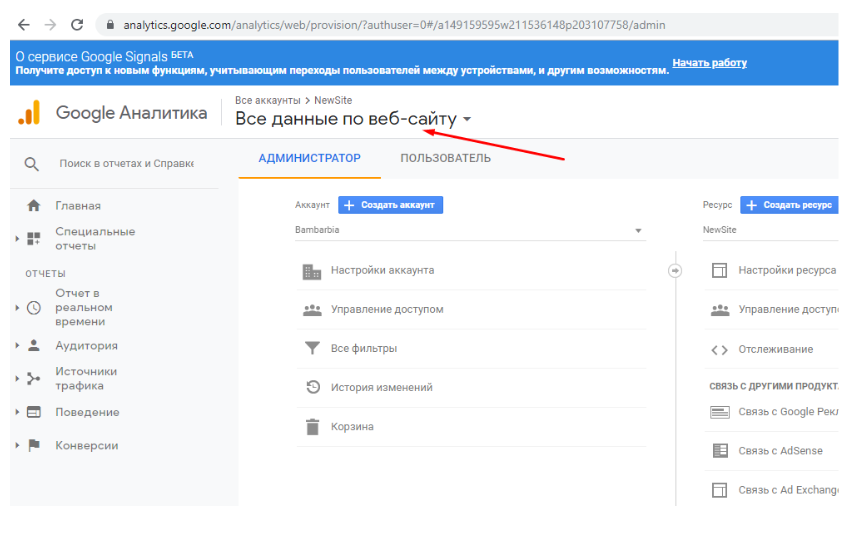
Task: Click the Аудитория person icon
Action: pos(34,345)
